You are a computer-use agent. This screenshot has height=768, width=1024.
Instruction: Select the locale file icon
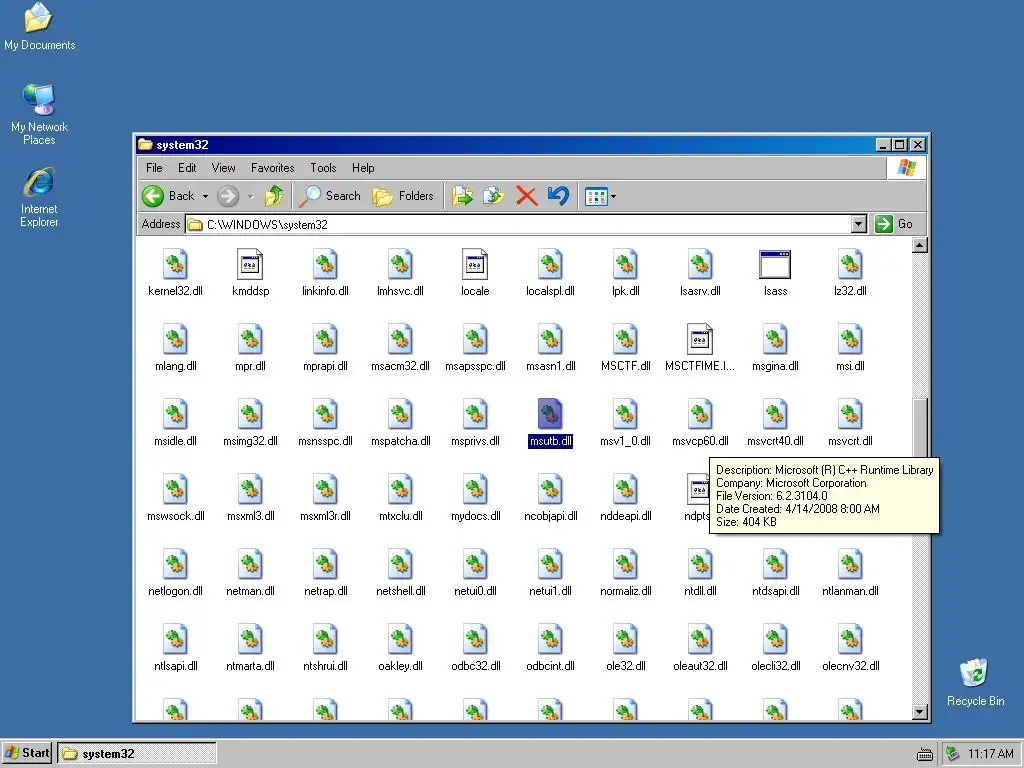pos(475,264)
